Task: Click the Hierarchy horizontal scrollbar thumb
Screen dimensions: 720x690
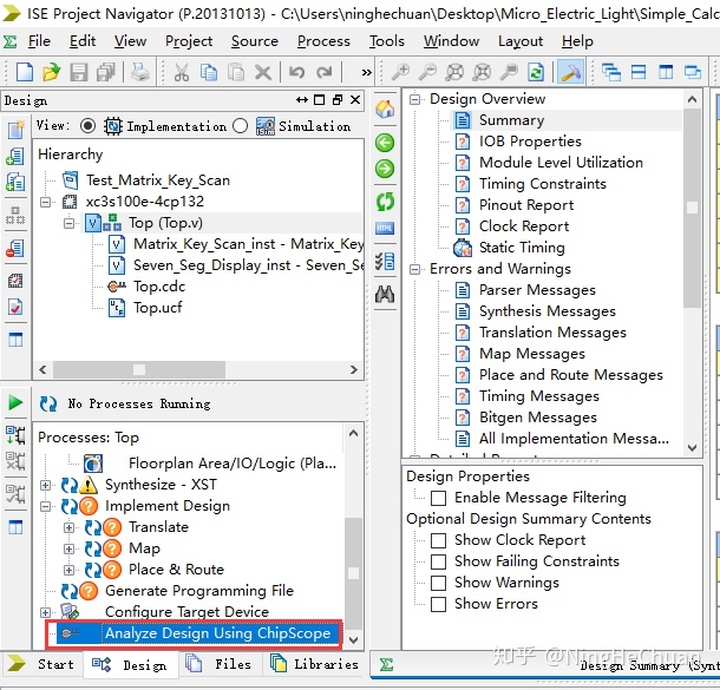Action: coord(139,370)
